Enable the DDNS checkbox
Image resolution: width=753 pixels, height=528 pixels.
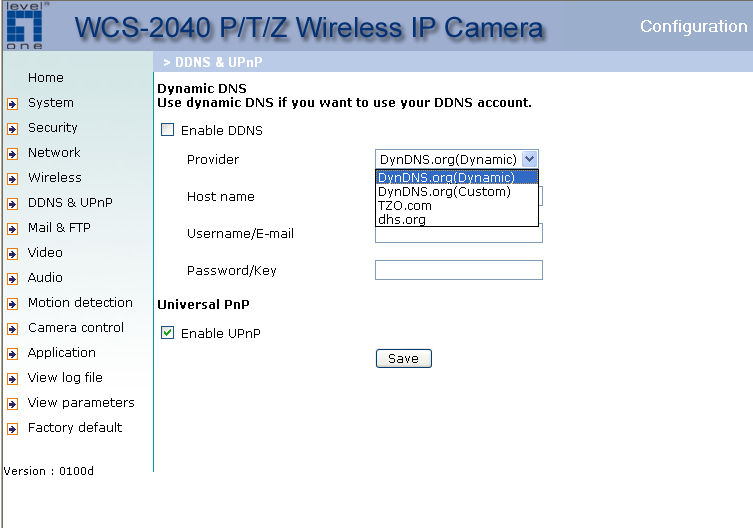point(168,130)
